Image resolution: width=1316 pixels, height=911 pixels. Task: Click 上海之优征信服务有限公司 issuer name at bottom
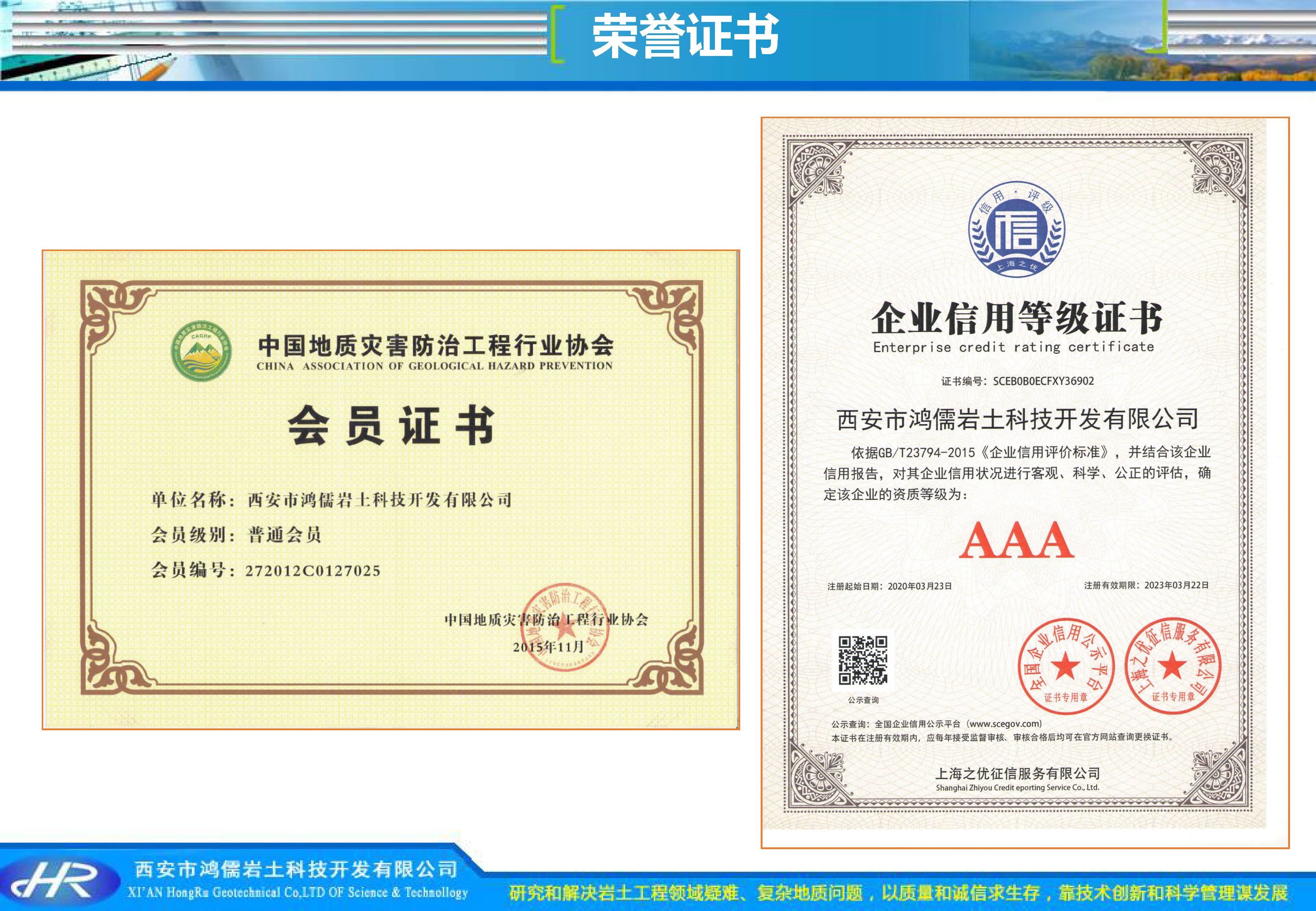(x=1017, y=773)
